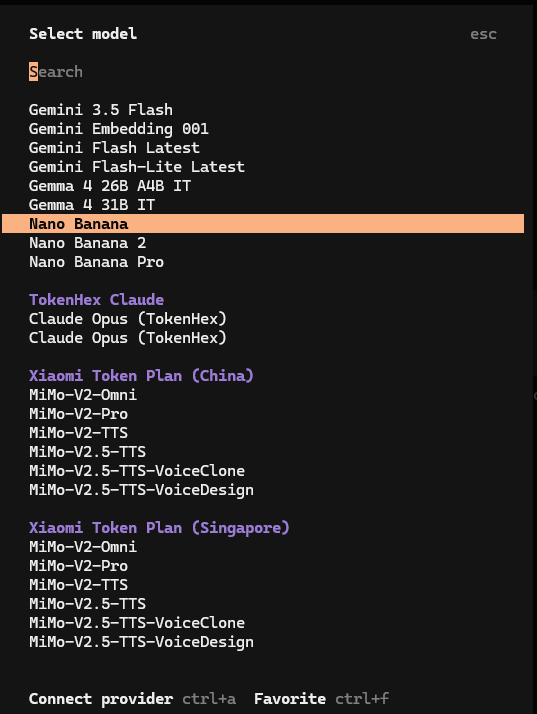
Task: Select highlighted Nano Banana model
Action: coord(263,224)
